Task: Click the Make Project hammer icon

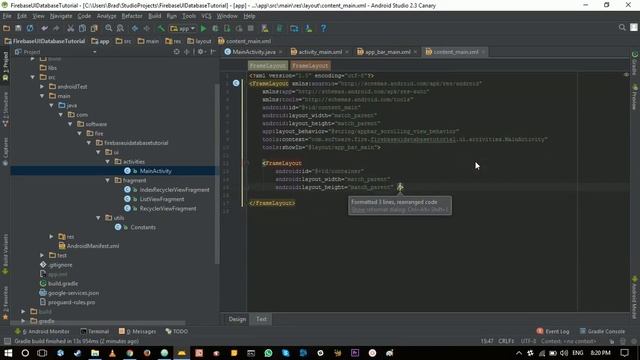Action: 161,29
